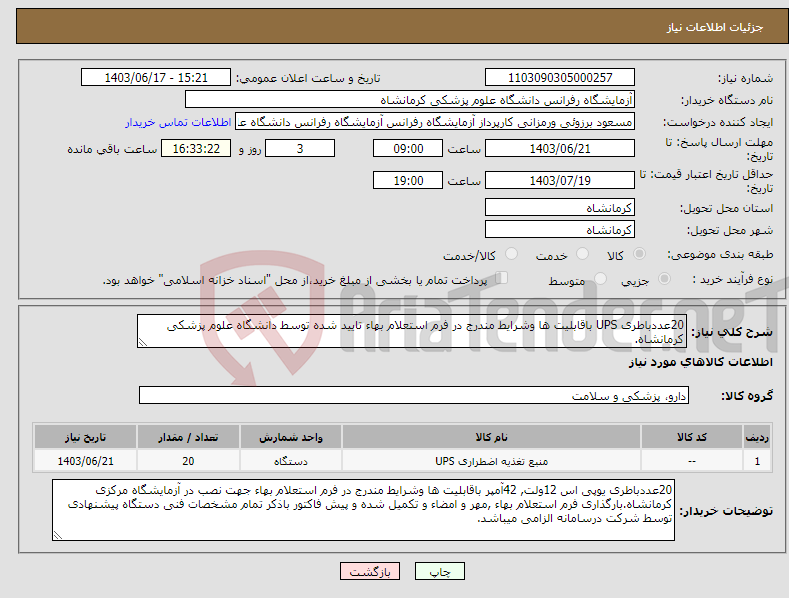Screen dimensions: 789x598
Task: Click the goods group field دارو، پزشکی و سلامت
Action: click(x=414, y=396)
